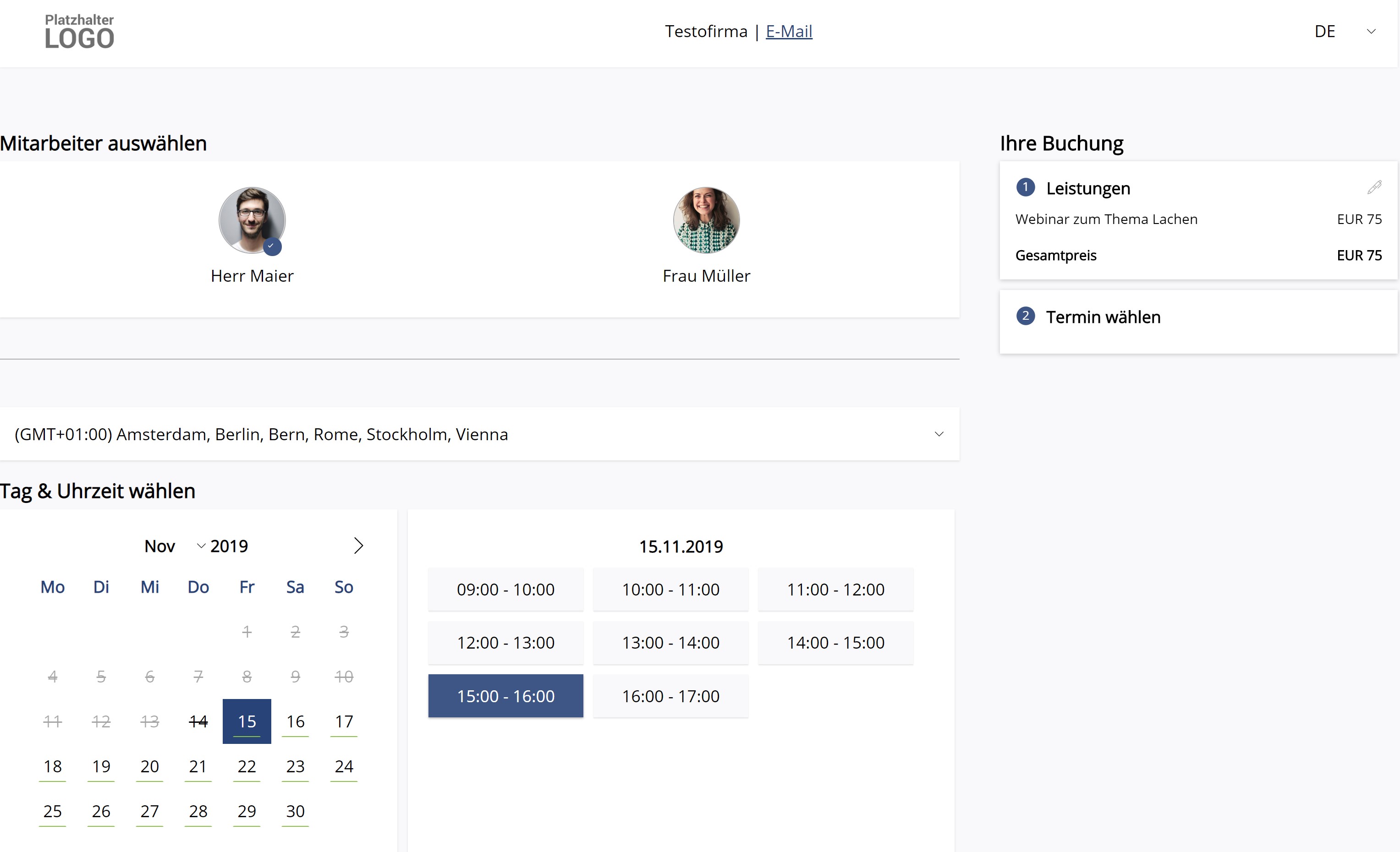Select calendar day 18
Image resolution: width=1400 pixels, height=852 pixels.
(x=52, y=766)
